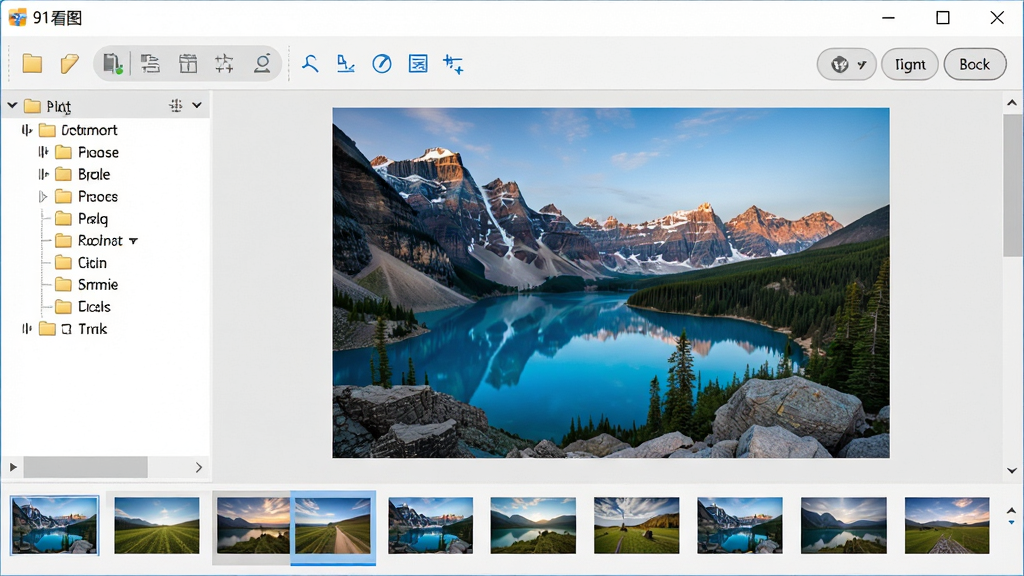Click the thumbnail strip blue down arrow

pos(1011,522)
